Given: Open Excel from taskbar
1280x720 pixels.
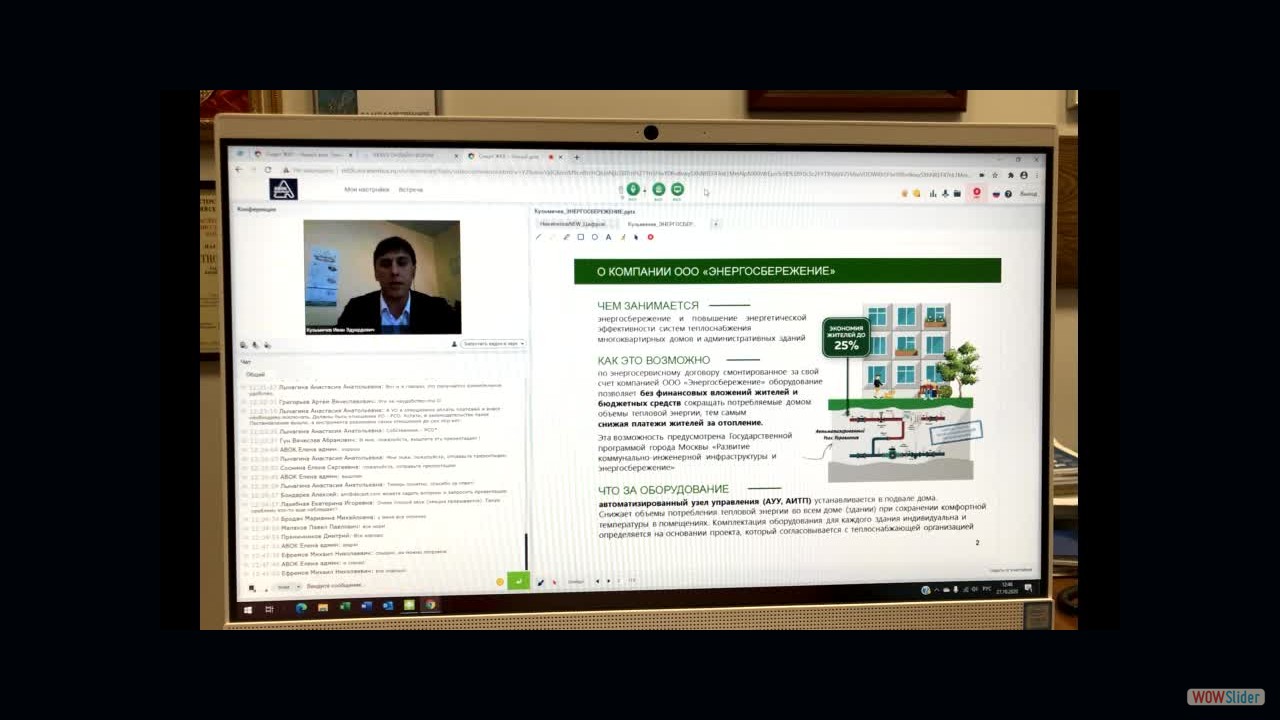Looking at the screenshot, I should point(345,606).
